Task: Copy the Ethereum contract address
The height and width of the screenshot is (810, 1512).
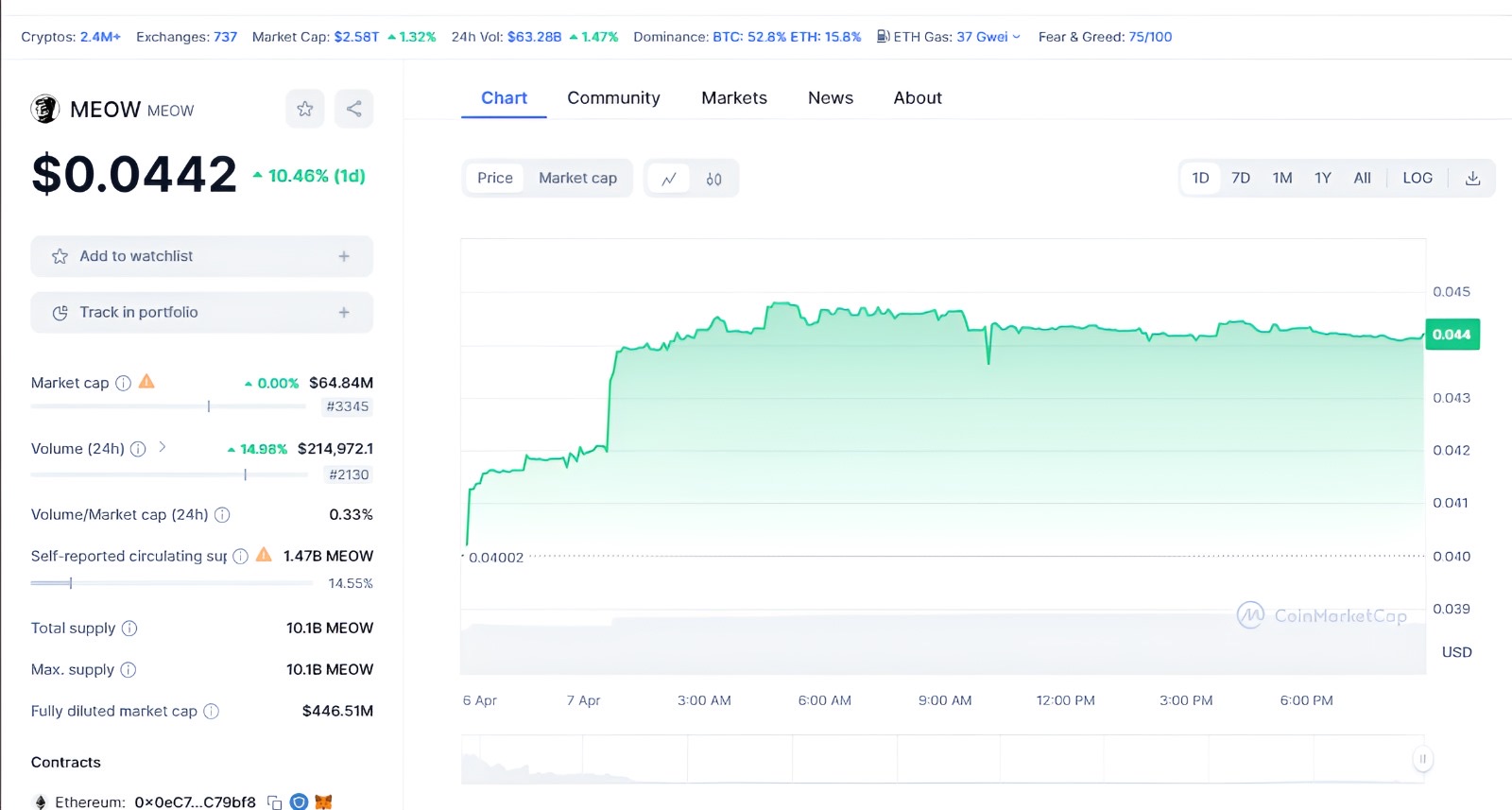Action: pyautogui.click(x=275, y=802)
